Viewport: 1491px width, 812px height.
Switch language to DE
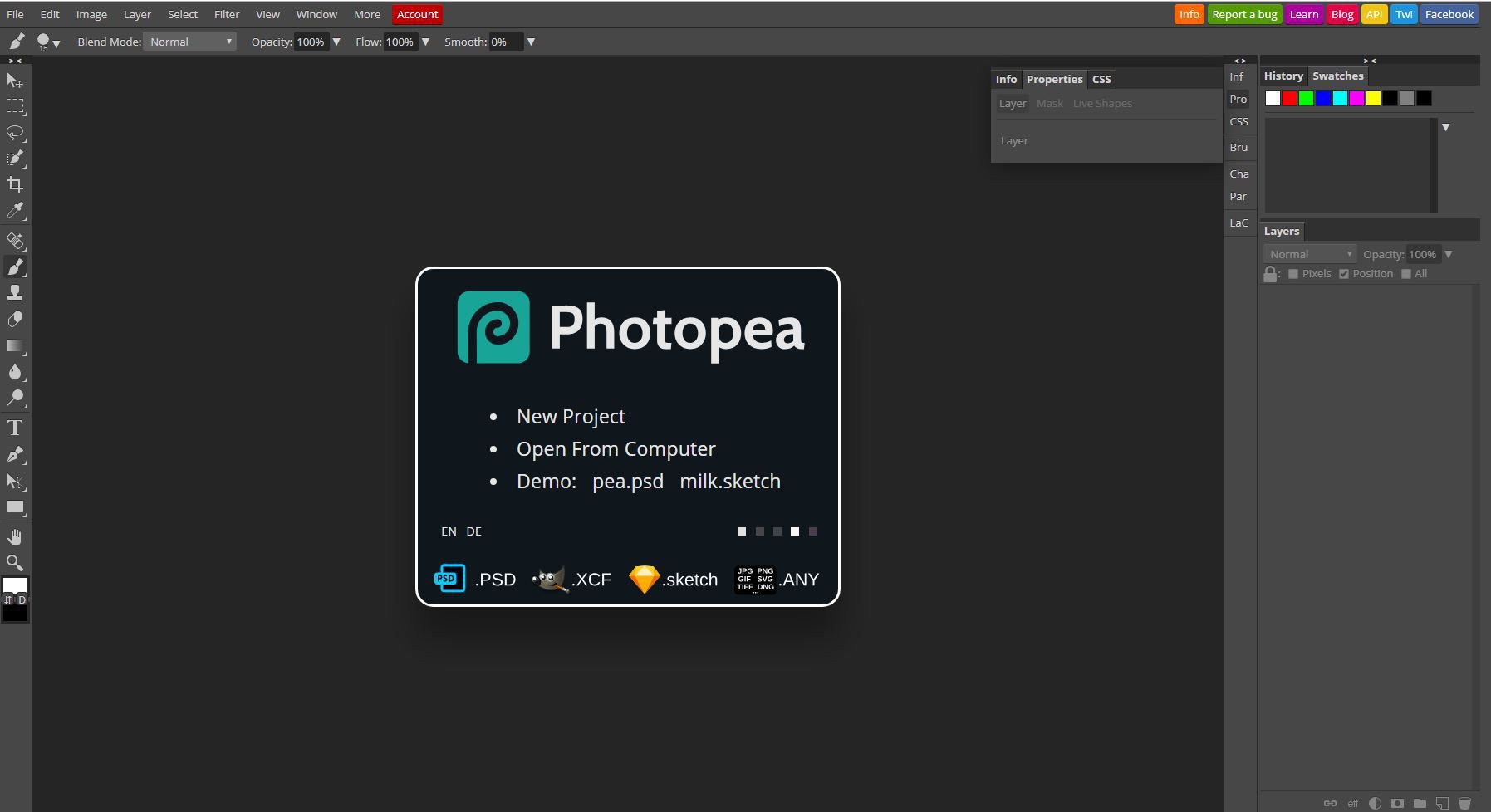coord(473,531)
